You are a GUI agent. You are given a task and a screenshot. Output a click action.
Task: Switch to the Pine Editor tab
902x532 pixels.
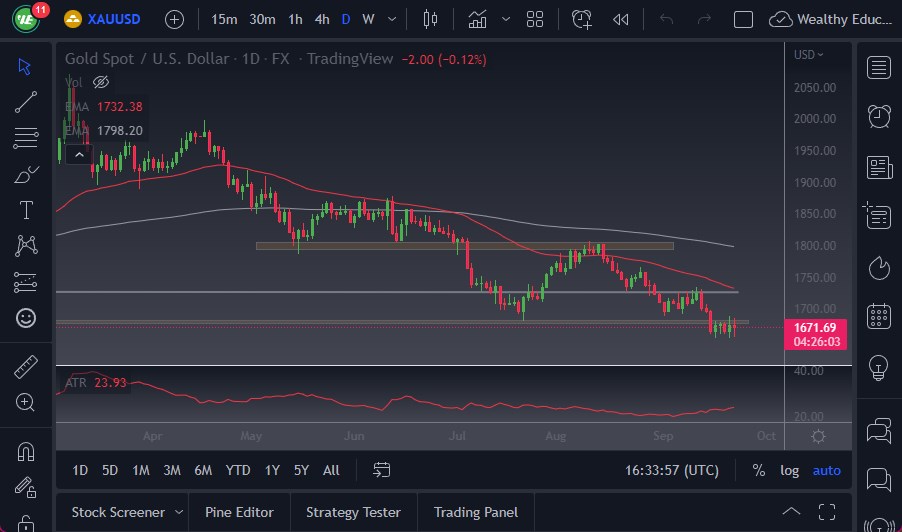point(239,512)
